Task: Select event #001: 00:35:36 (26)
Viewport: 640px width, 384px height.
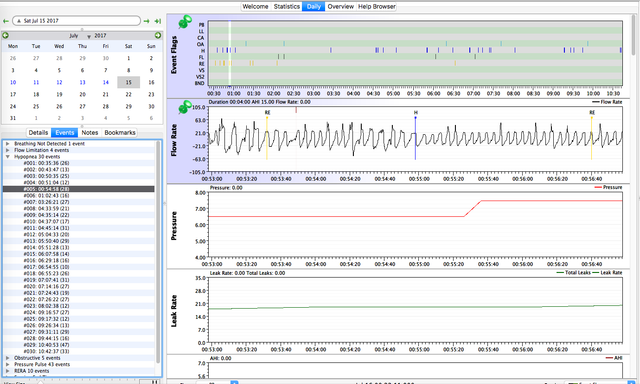Action: 79,163
